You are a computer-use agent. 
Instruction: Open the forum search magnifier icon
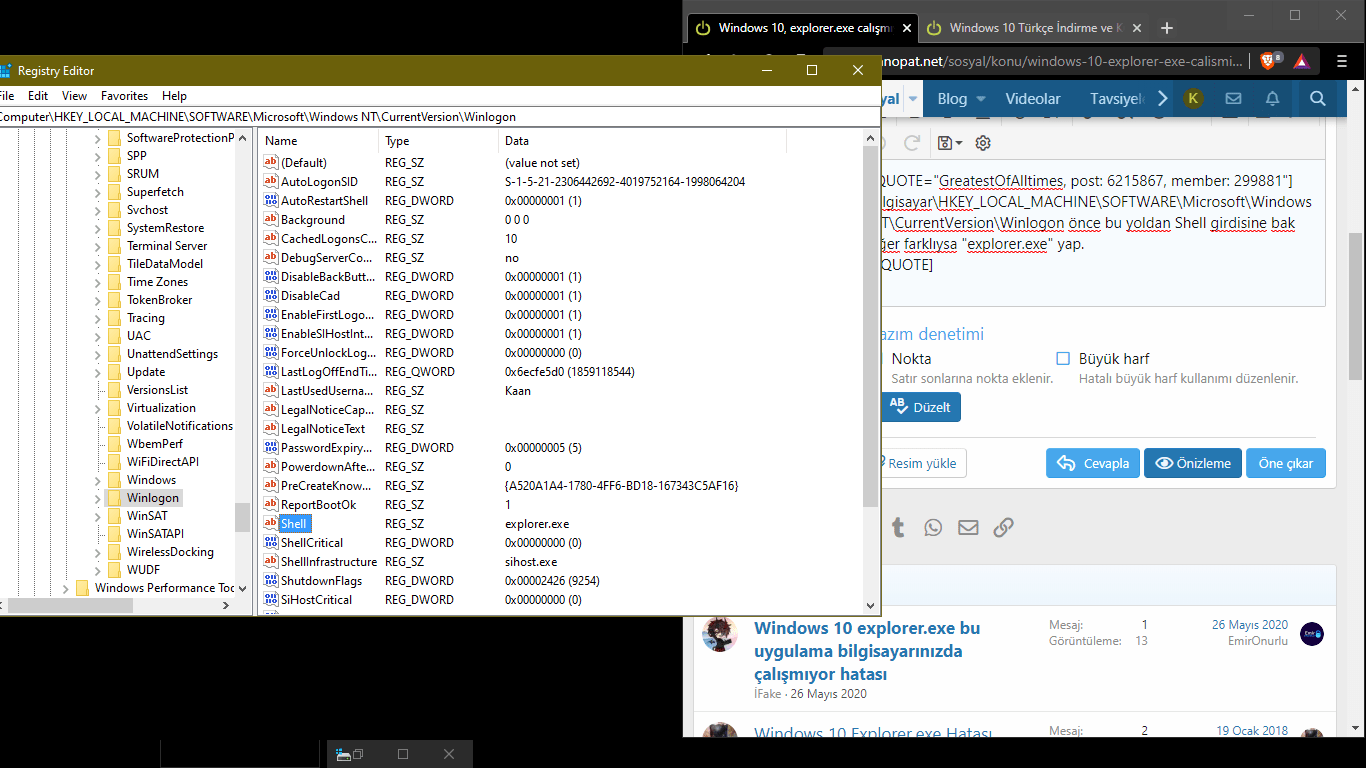[1317, 98]
